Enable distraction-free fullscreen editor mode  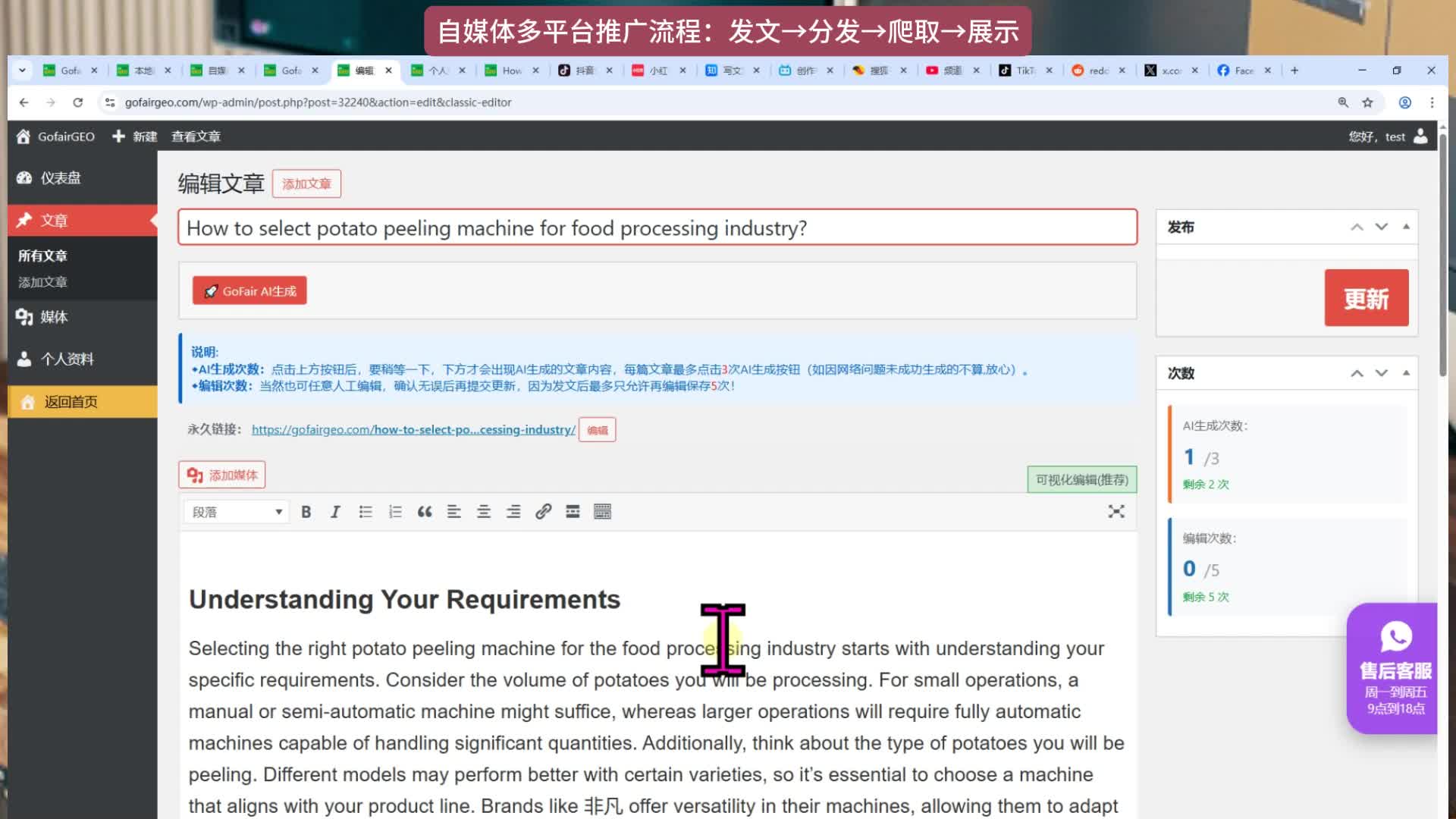tap(1116, 512)
